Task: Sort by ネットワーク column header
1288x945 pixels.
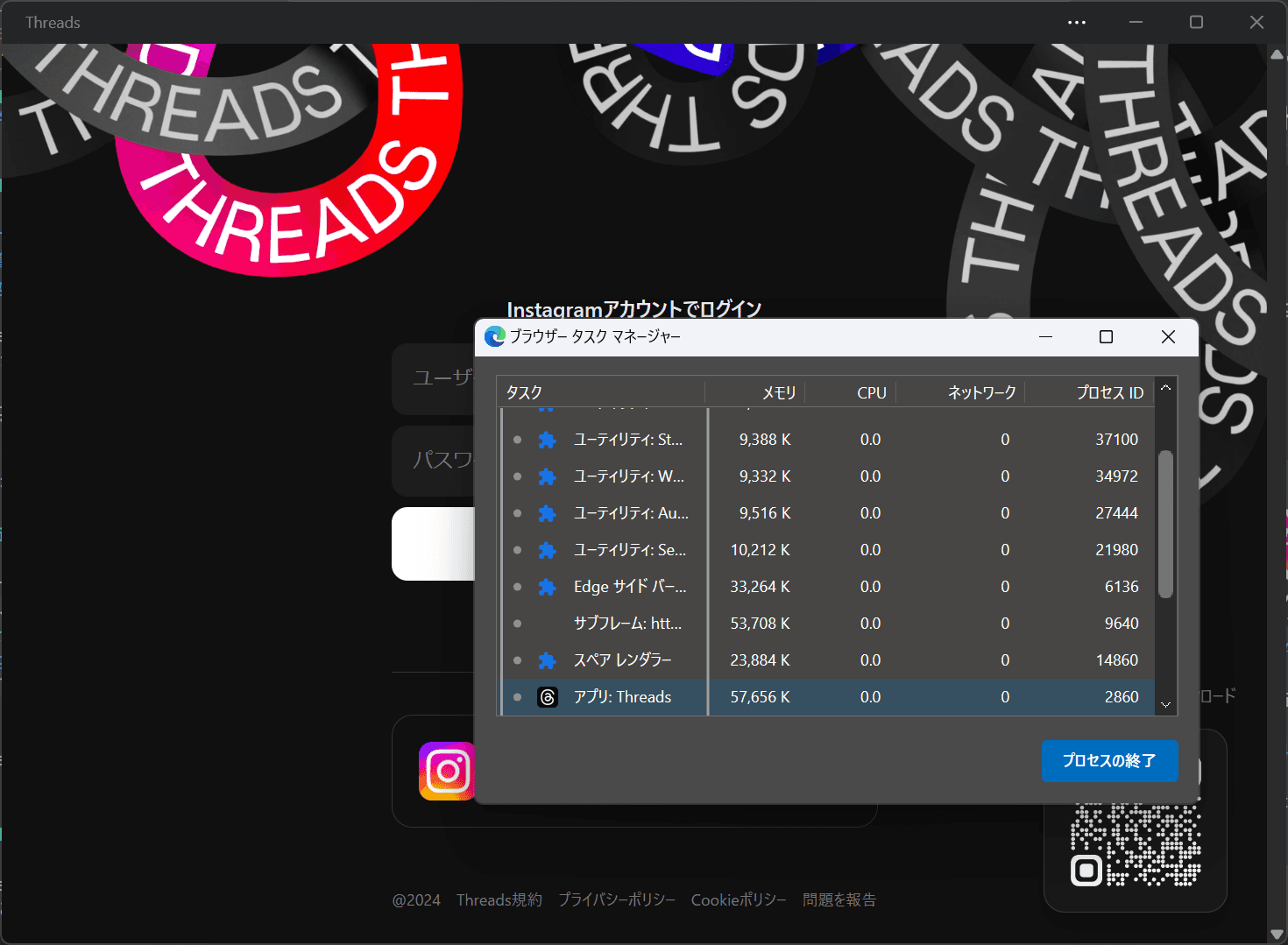Action: tap(960, 392)
